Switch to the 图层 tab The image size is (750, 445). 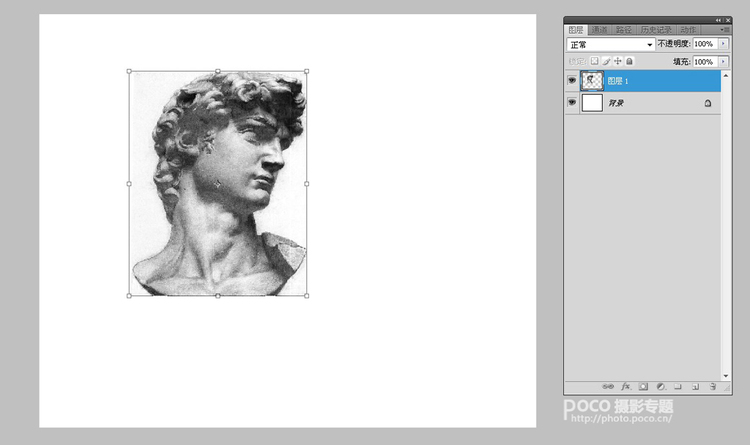575,30
